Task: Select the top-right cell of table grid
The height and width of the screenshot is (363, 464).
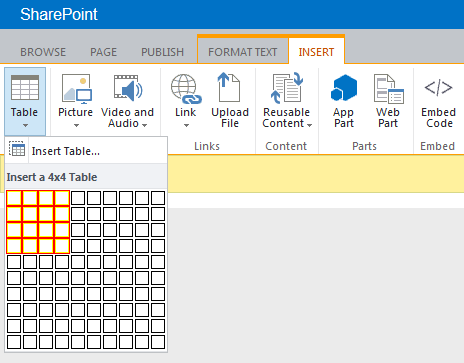Action: [x=158, y=198]
